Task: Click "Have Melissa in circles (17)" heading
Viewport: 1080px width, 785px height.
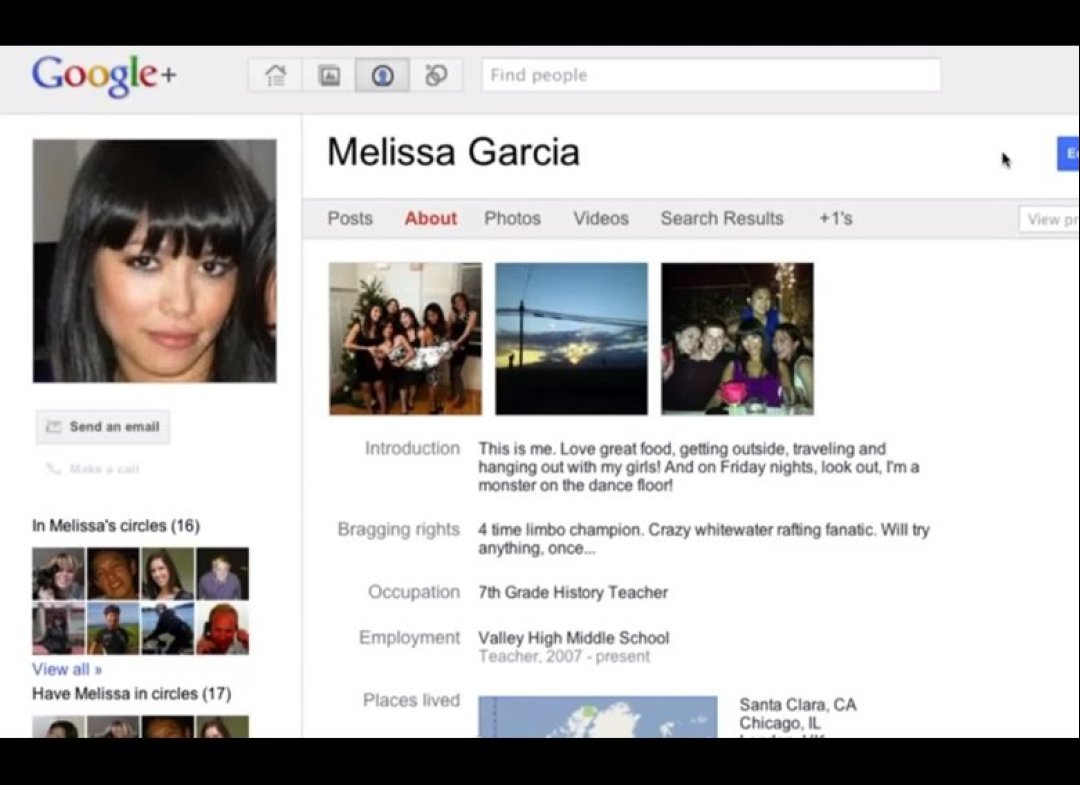Action: click(132, 693)
